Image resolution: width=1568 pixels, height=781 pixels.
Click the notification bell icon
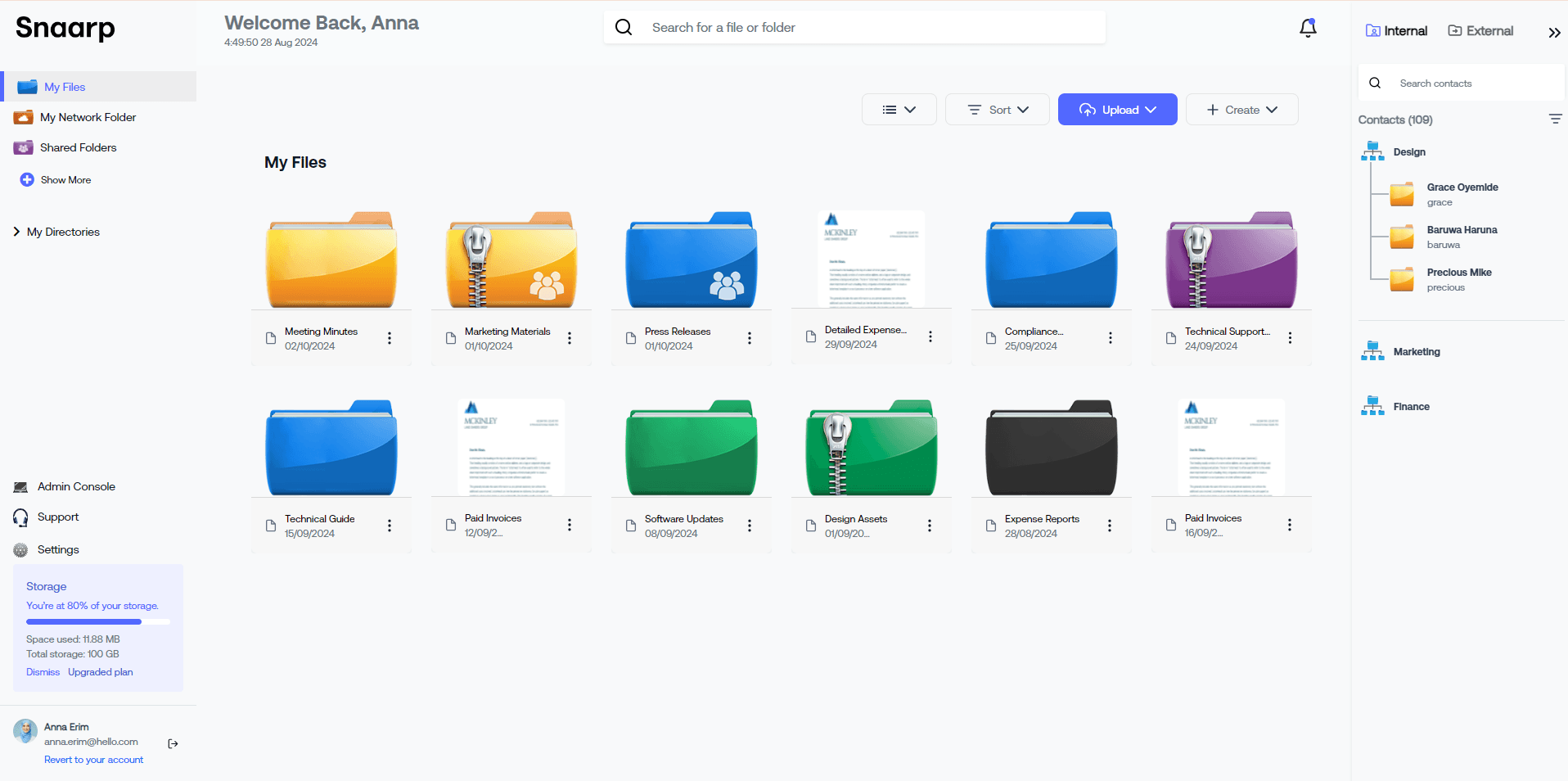click(x=1308, y=28)
